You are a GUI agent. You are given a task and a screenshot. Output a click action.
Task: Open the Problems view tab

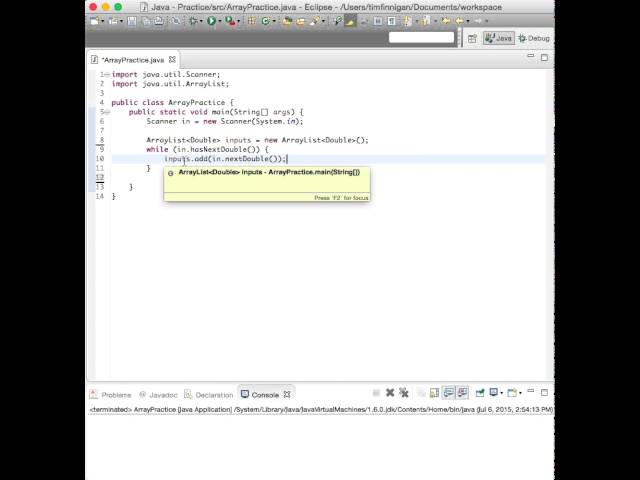tap(111, 395)
